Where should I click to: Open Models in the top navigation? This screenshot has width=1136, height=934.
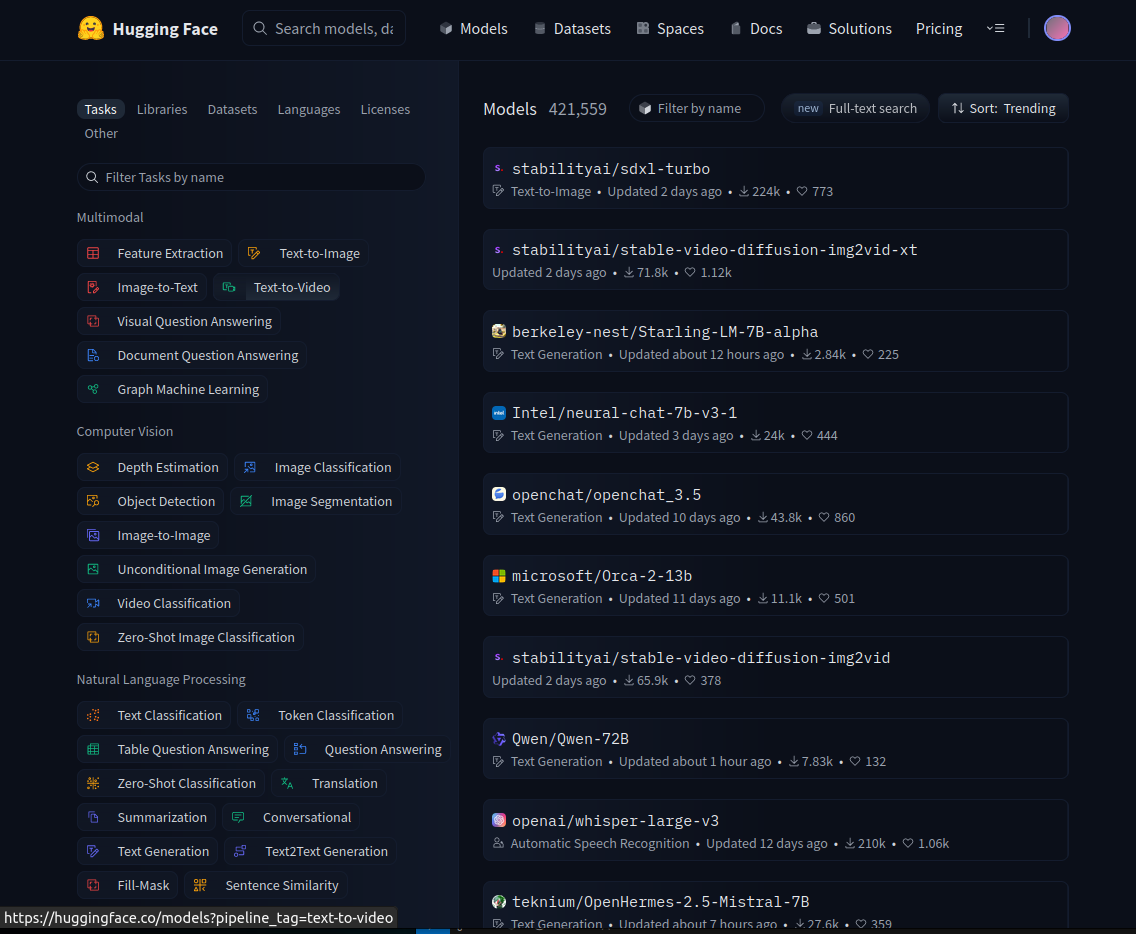click(x=474, y=28)
